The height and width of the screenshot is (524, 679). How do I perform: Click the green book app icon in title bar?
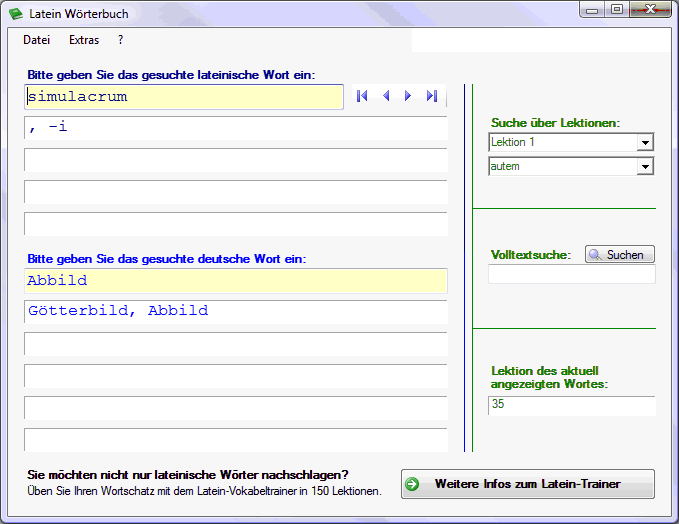[x=15, y=14]
